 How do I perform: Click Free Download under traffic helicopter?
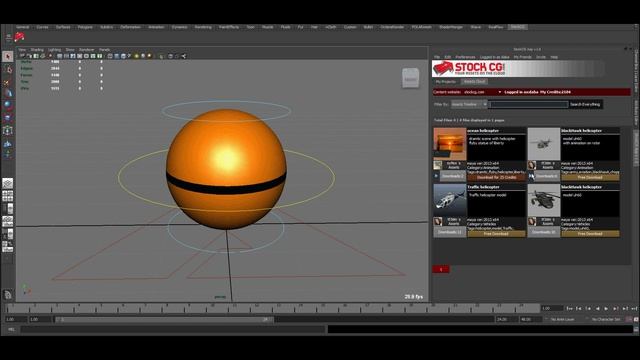click(x=496, y=234)
